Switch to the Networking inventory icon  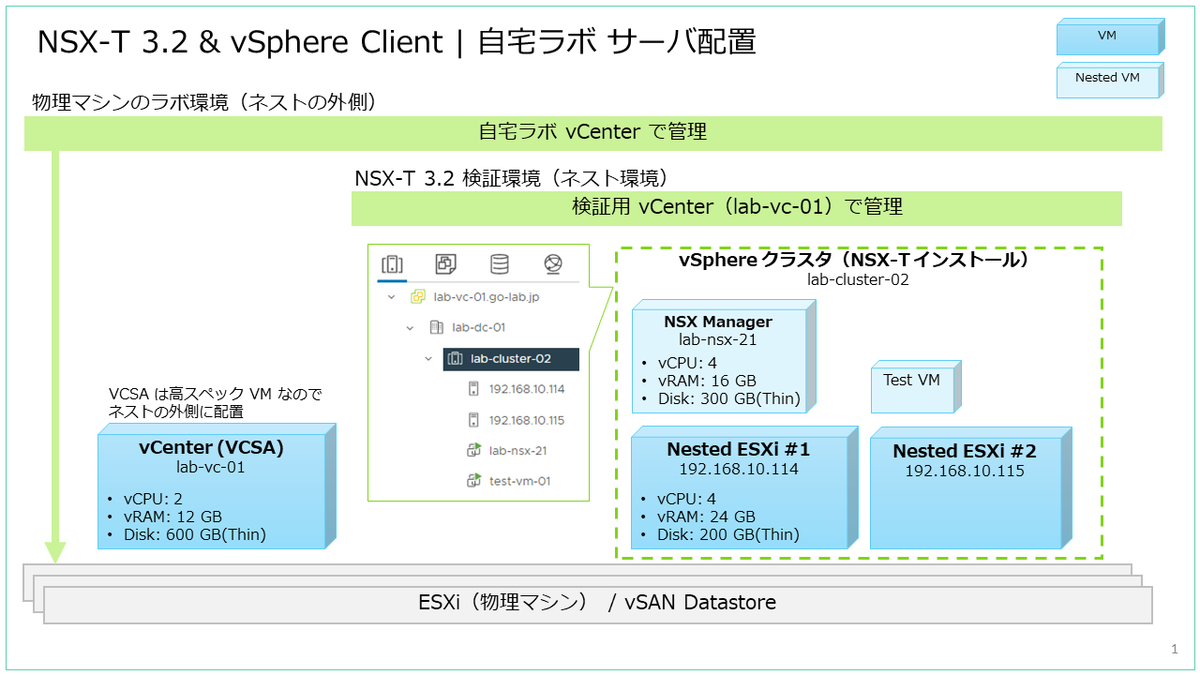pos(553,264)
